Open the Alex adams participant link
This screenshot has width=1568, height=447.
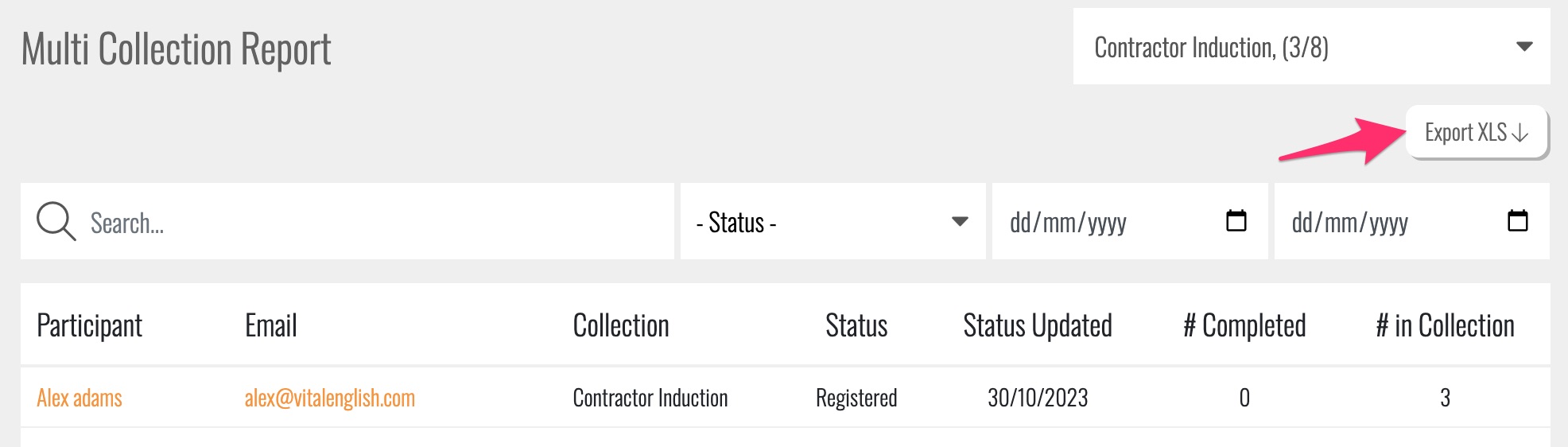click(x=80, y=398)
